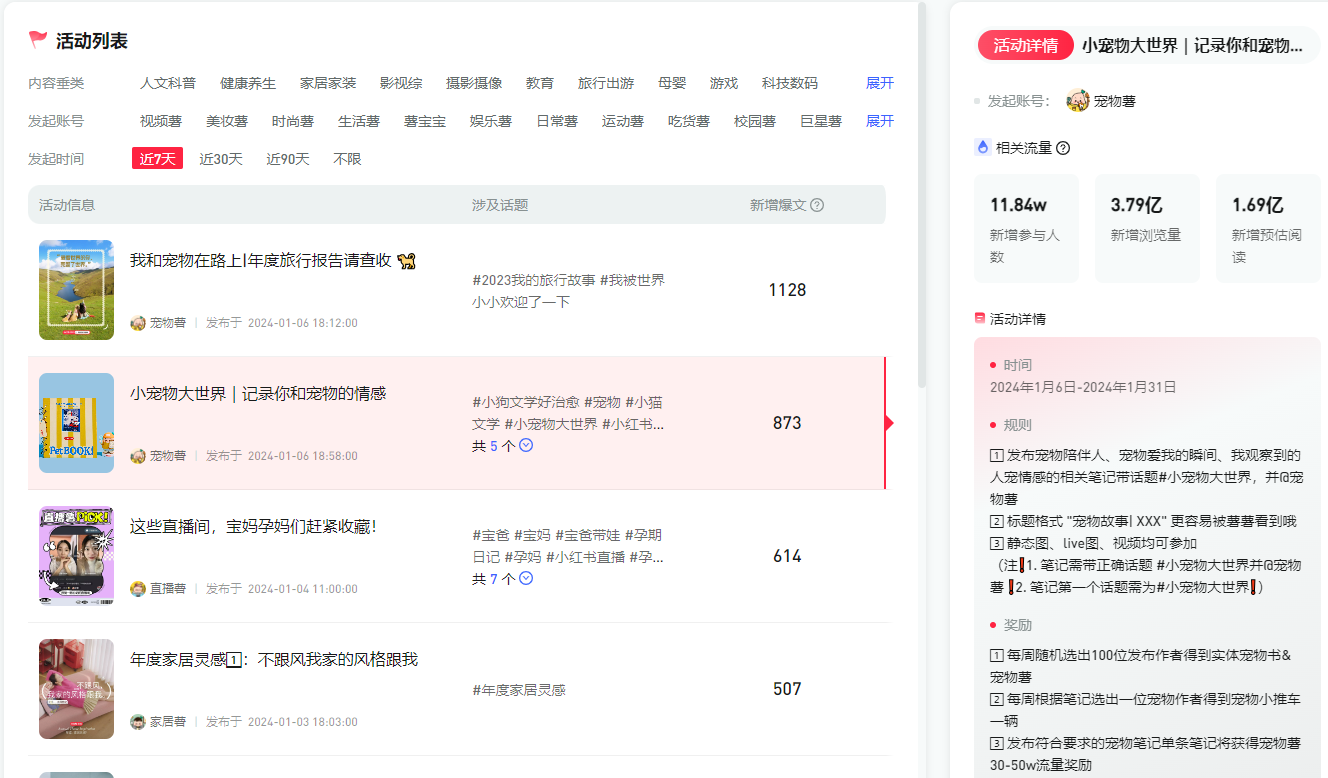Filter by 影视综 category
Image resolution: width=1328 pixels, height=778 pixels.
click(401, 83)
